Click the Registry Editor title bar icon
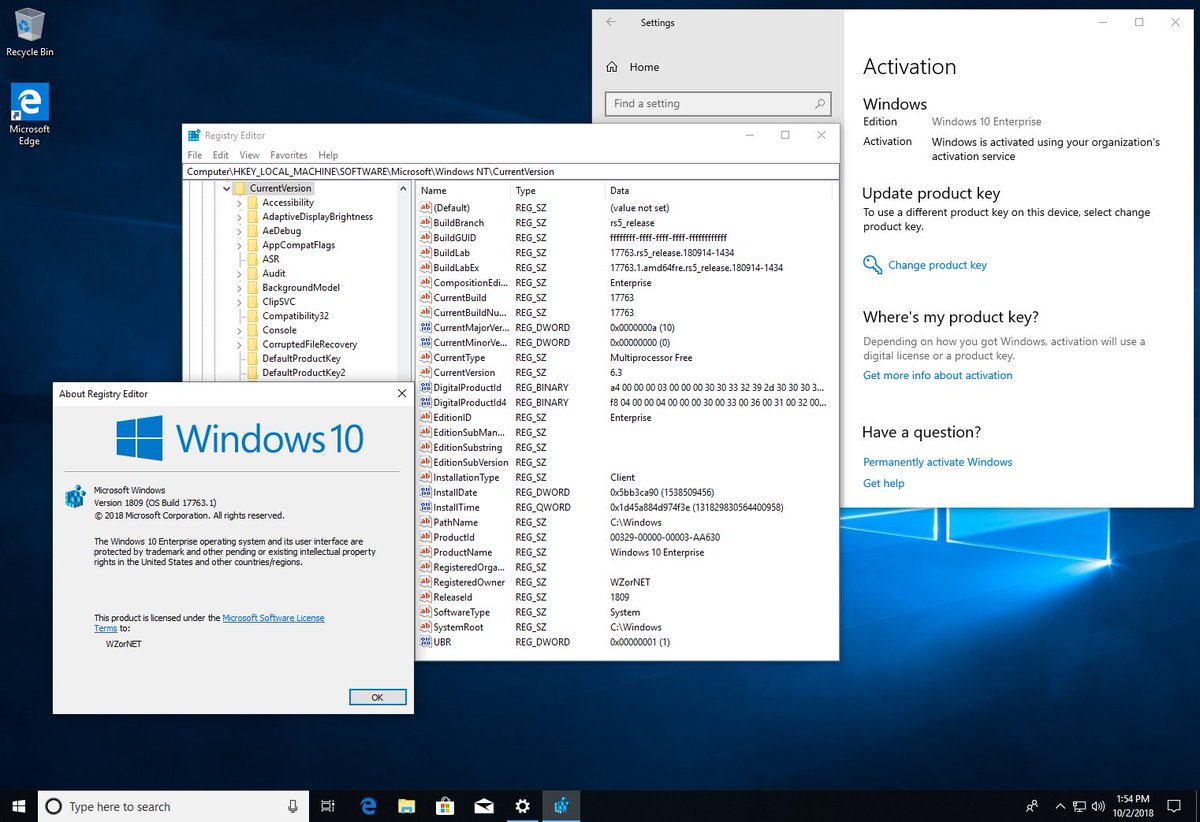Viewport: 1200px width, 822px height. coord(194,135)
